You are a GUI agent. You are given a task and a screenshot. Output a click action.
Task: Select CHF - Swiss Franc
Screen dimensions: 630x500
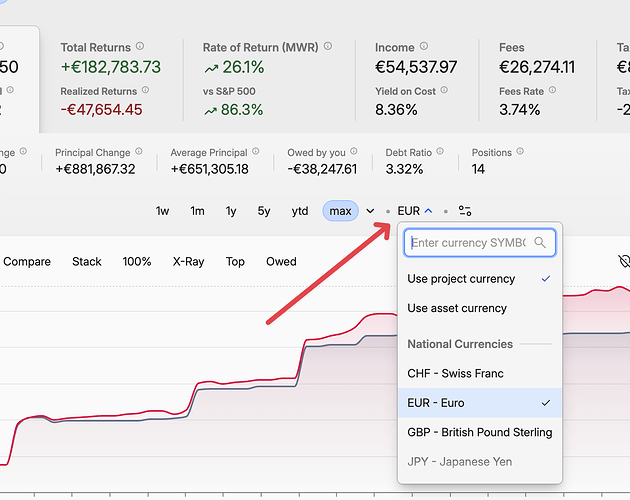click(480, 373)
